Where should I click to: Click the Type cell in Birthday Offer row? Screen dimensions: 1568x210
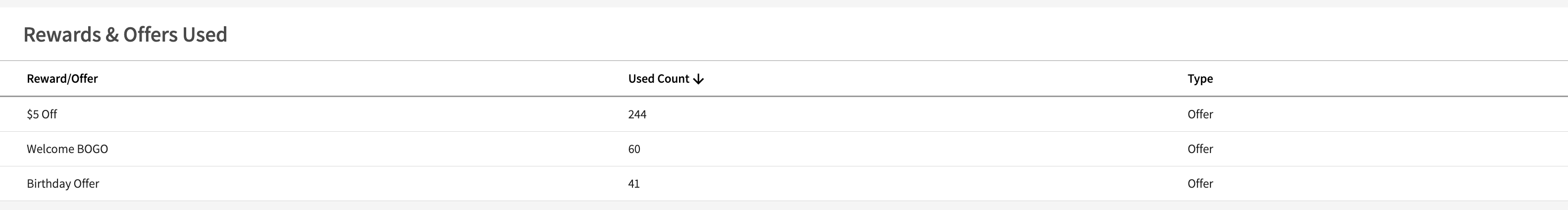coord(1200,184)
